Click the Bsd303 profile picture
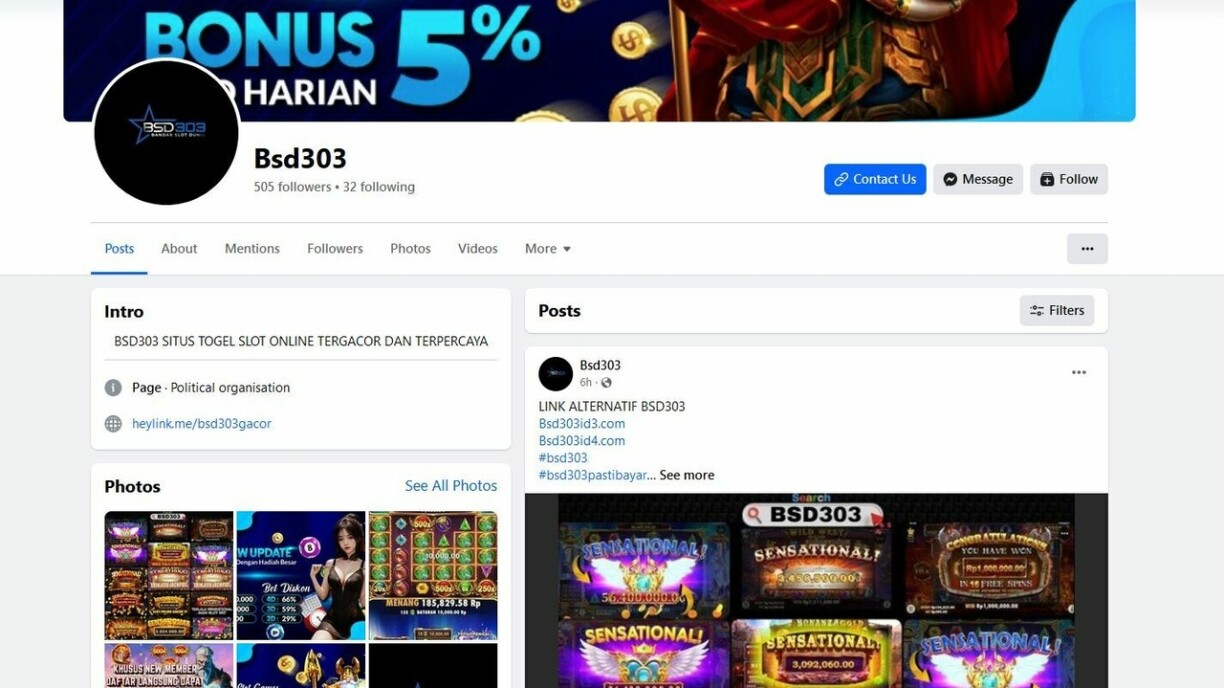This screenshot has width=1224, height=688. (x=166, y=132)
